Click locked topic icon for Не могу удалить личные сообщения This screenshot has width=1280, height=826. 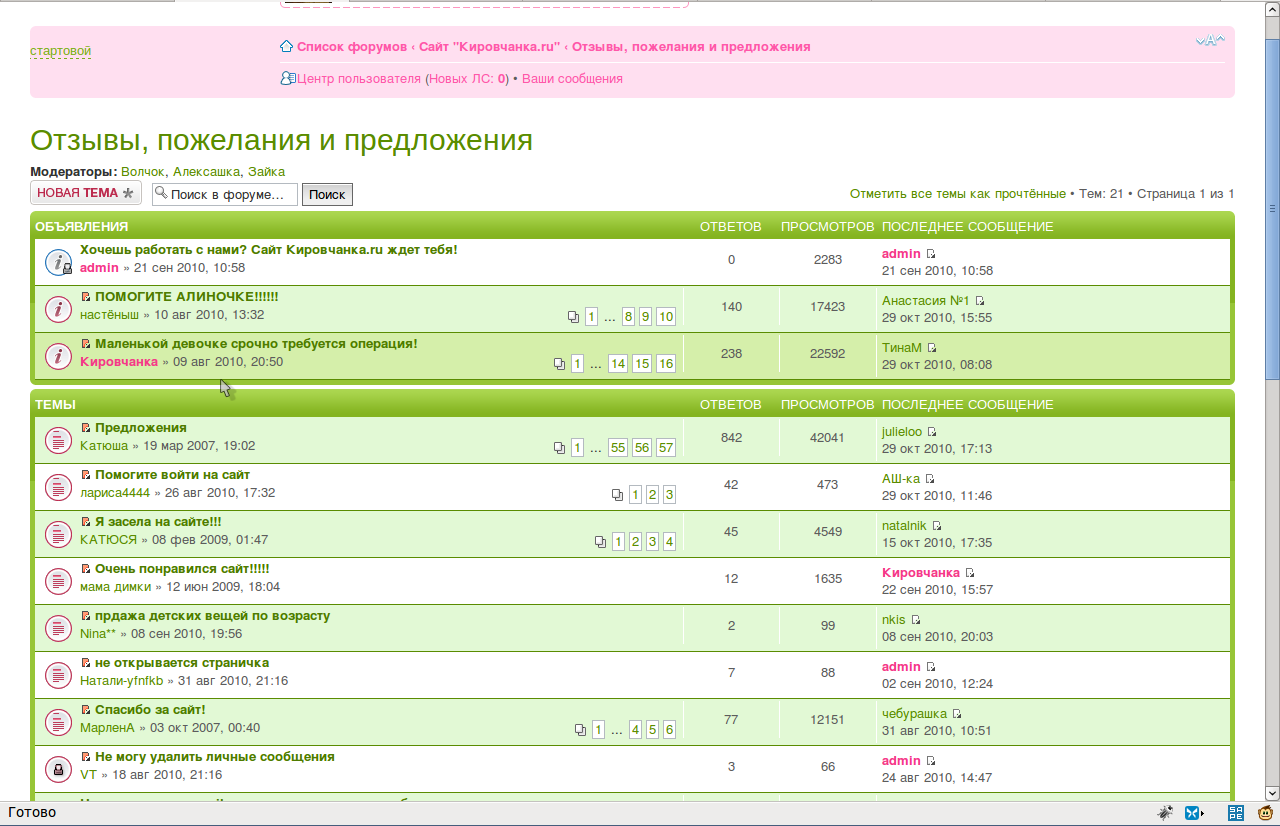[x=58, y=769]
